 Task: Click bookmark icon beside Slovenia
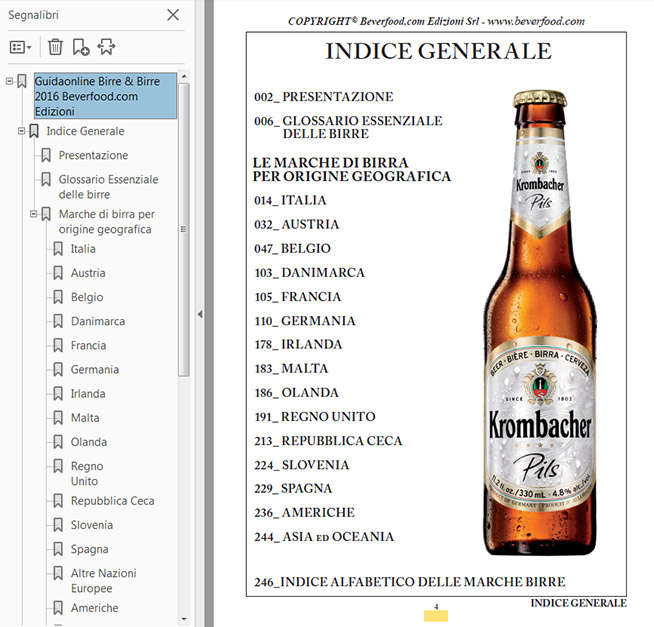pyautogui.click(x=58, y=525)
